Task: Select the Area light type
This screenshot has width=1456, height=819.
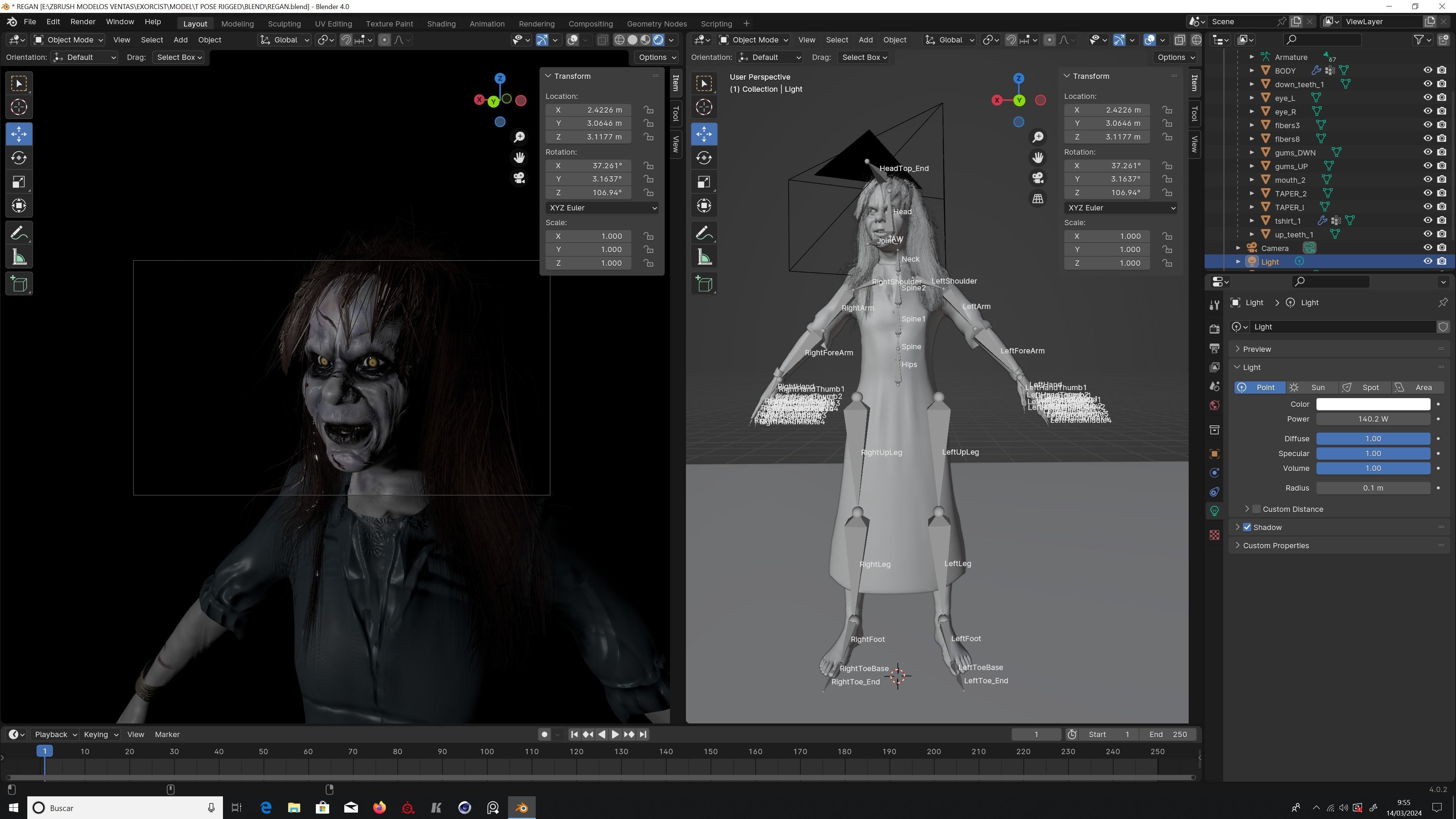Action: click(x=1417, y=387)
